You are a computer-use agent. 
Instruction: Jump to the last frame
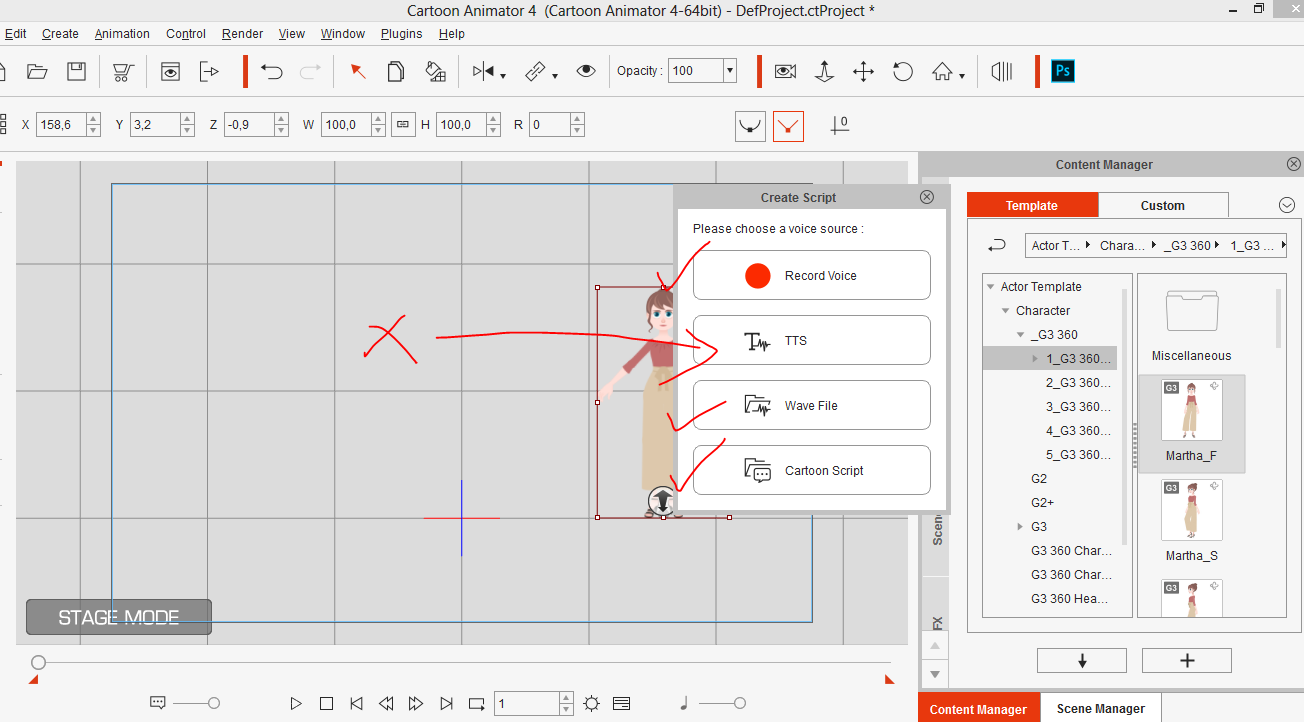(x=446, y=704)
